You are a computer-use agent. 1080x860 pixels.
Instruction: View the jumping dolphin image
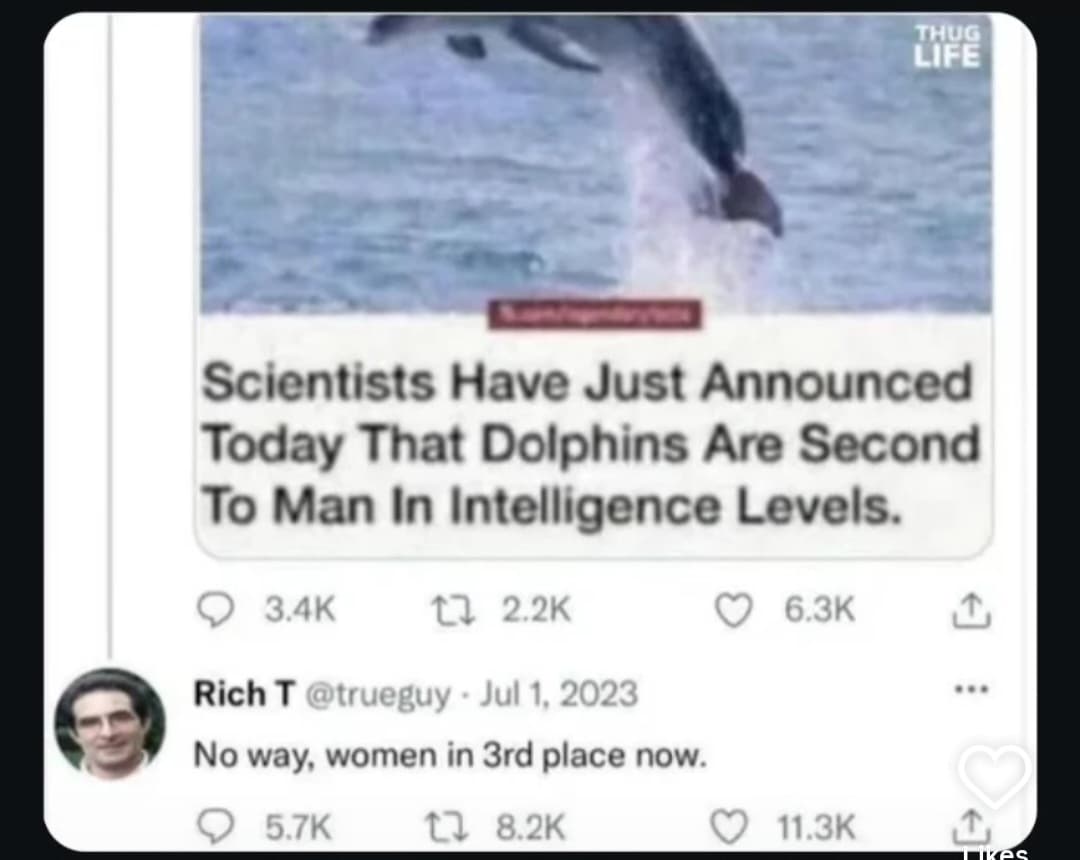[596, 164]
